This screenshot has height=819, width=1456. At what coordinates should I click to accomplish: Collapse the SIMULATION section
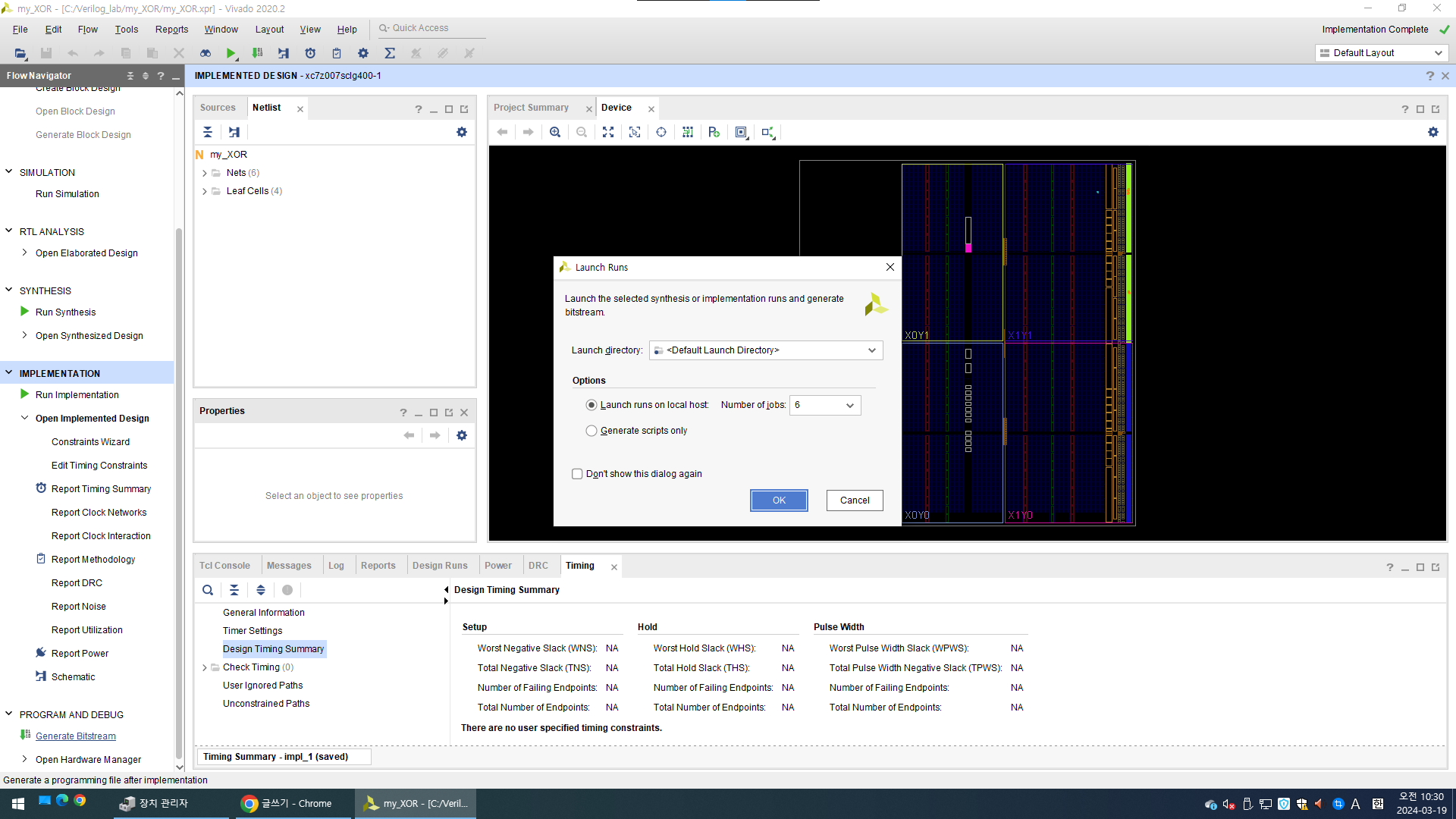(9, 172)
